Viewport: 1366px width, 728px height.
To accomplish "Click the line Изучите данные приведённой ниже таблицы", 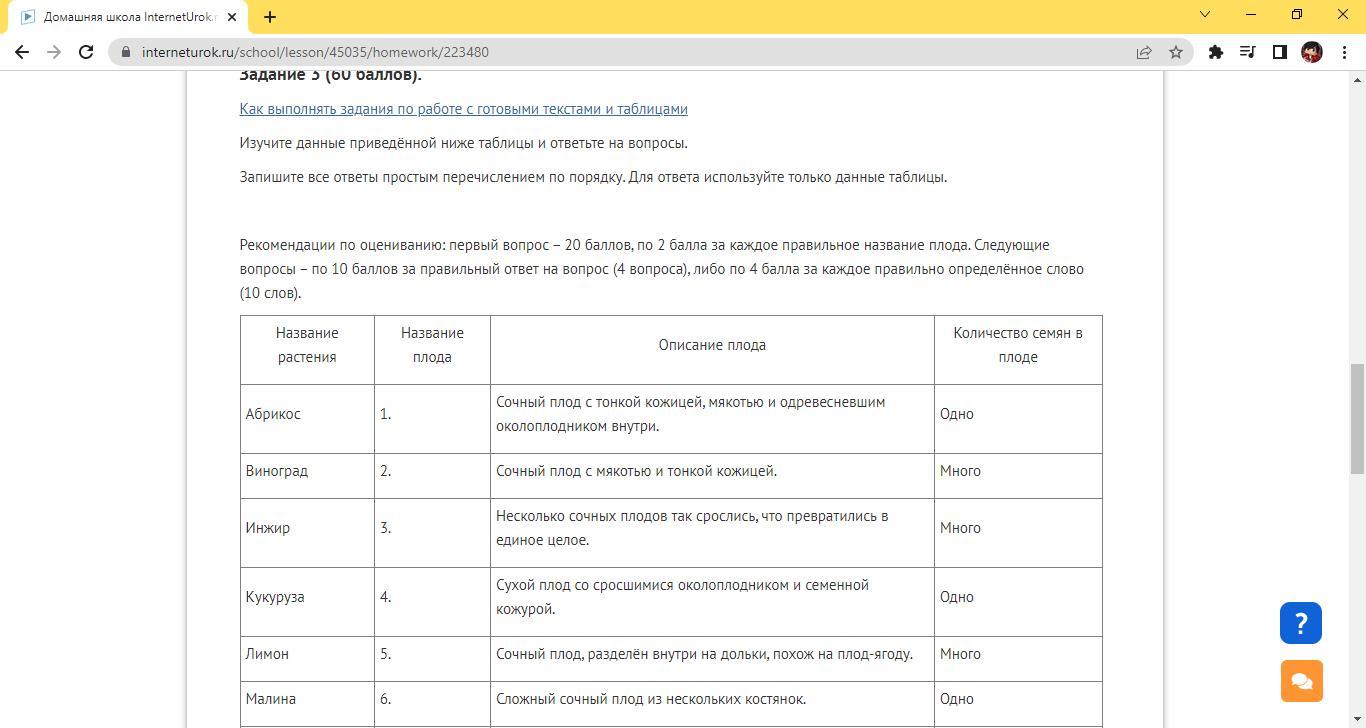I will 463,143.
